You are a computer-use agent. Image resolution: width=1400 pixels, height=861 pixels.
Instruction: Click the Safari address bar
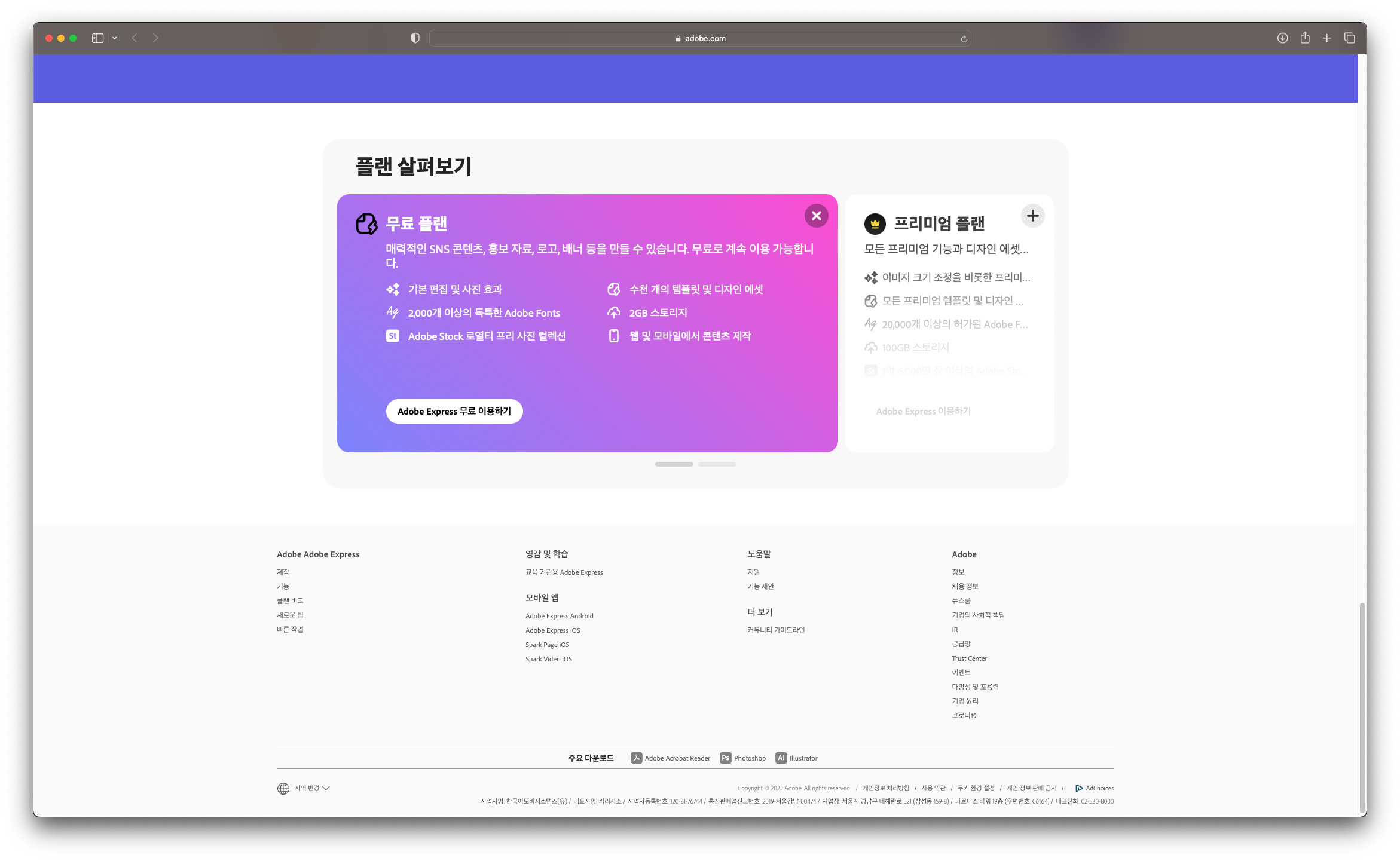(x=699, y=38)
